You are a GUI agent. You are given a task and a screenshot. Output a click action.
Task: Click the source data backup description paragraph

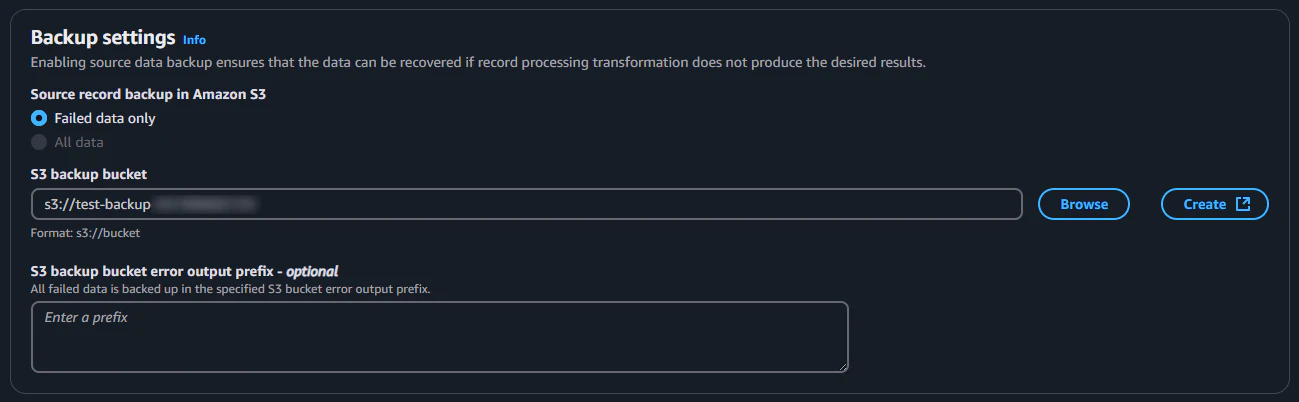pyautogui.click(x=478, y=63)
